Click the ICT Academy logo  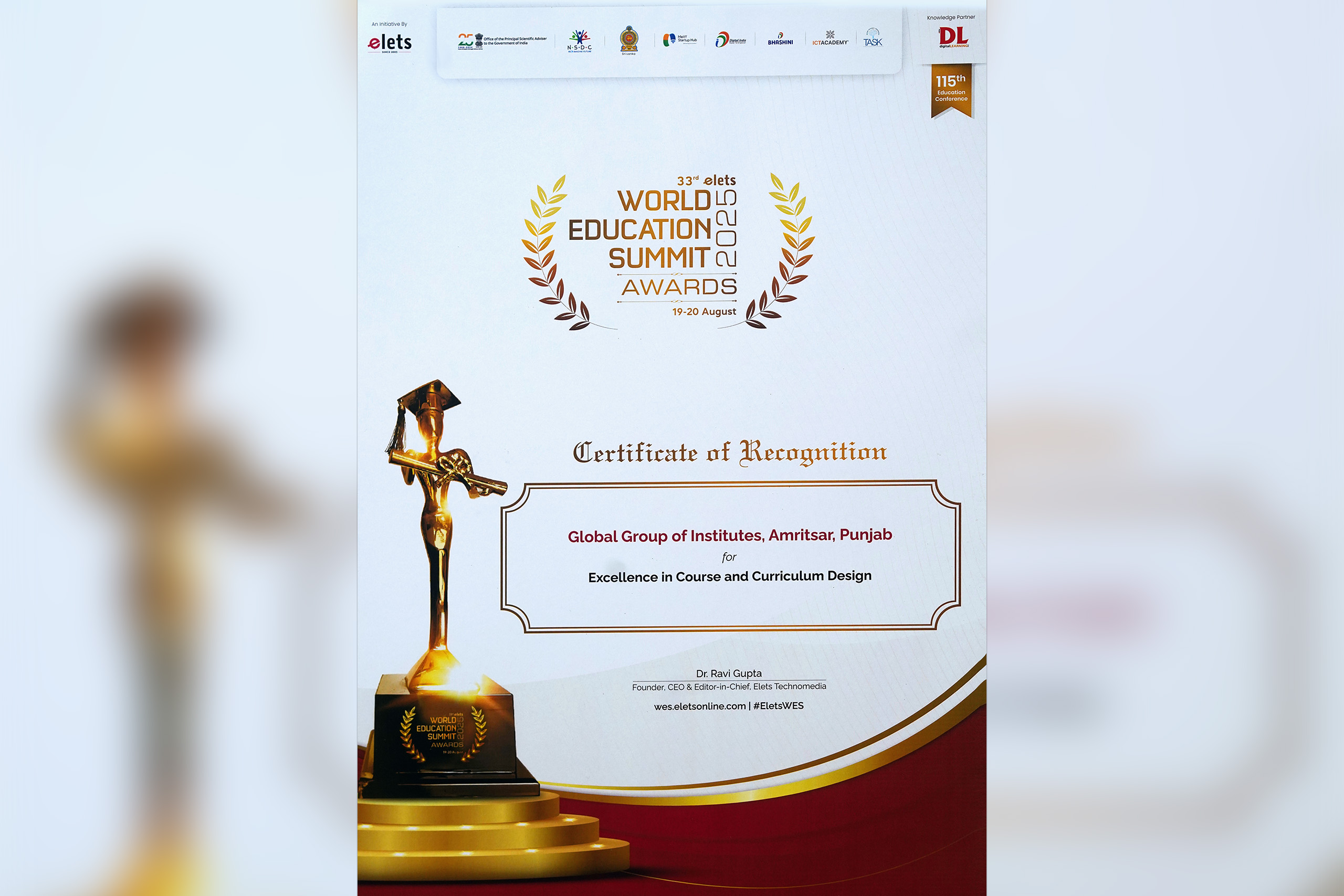pos(830,39)
